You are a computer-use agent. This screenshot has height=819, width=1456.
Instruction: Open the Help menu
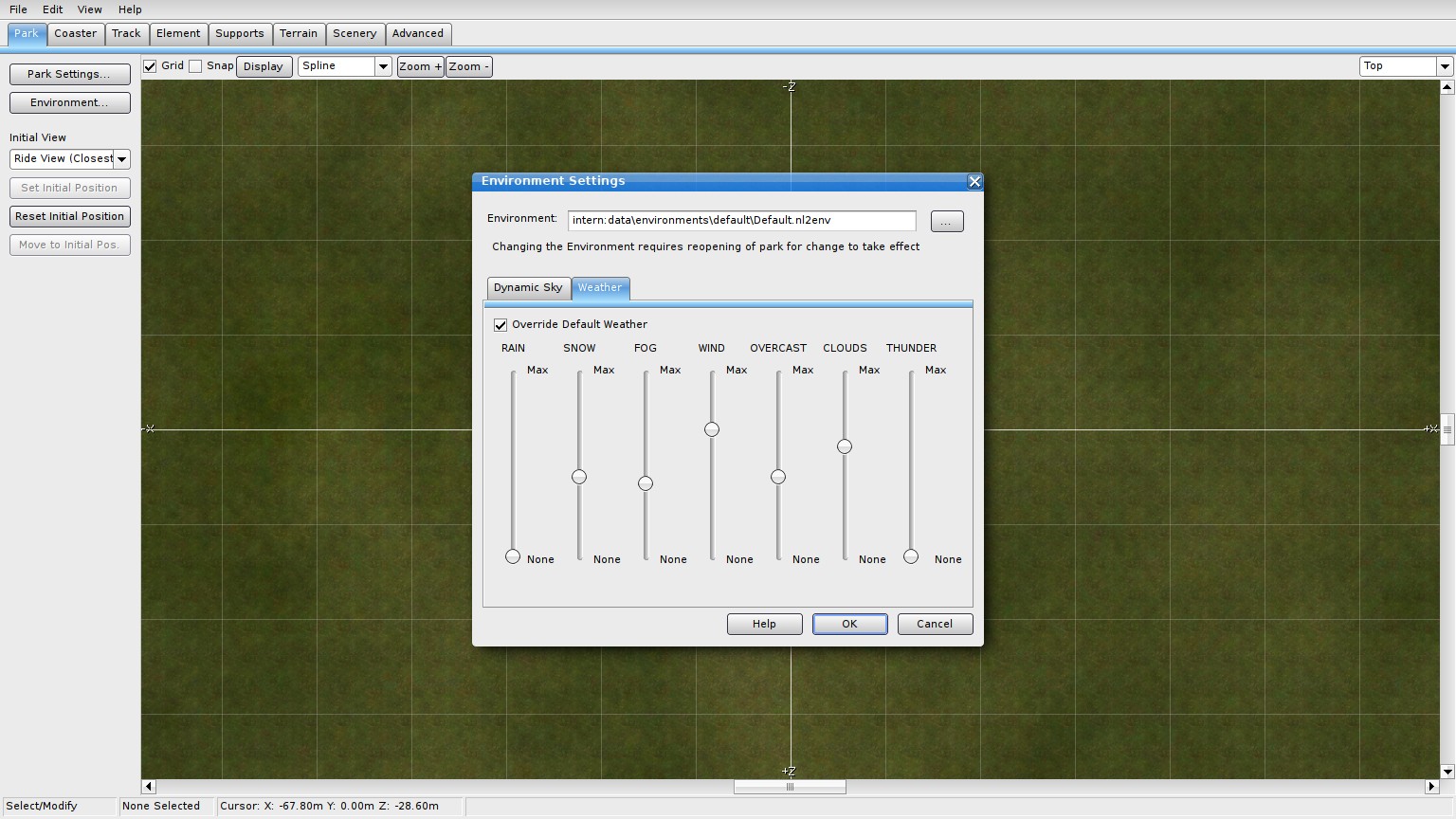click(x=130, y=9)
